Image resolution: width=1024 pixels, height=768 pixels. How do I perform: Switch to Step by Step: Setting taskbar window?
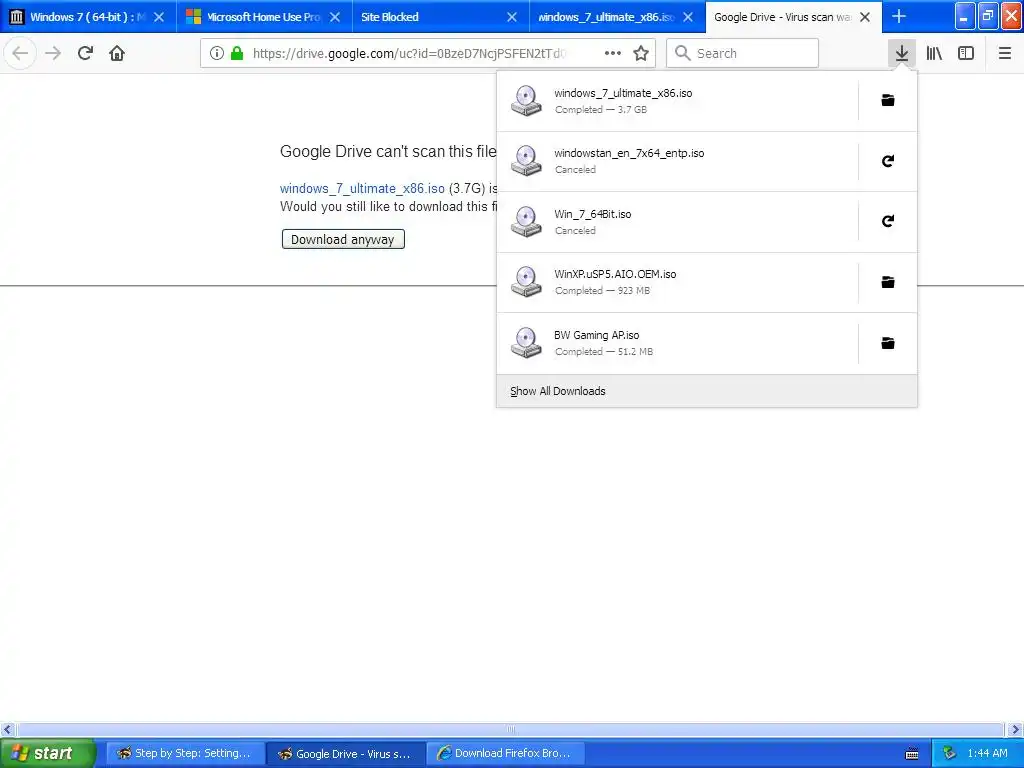[185, 753]
